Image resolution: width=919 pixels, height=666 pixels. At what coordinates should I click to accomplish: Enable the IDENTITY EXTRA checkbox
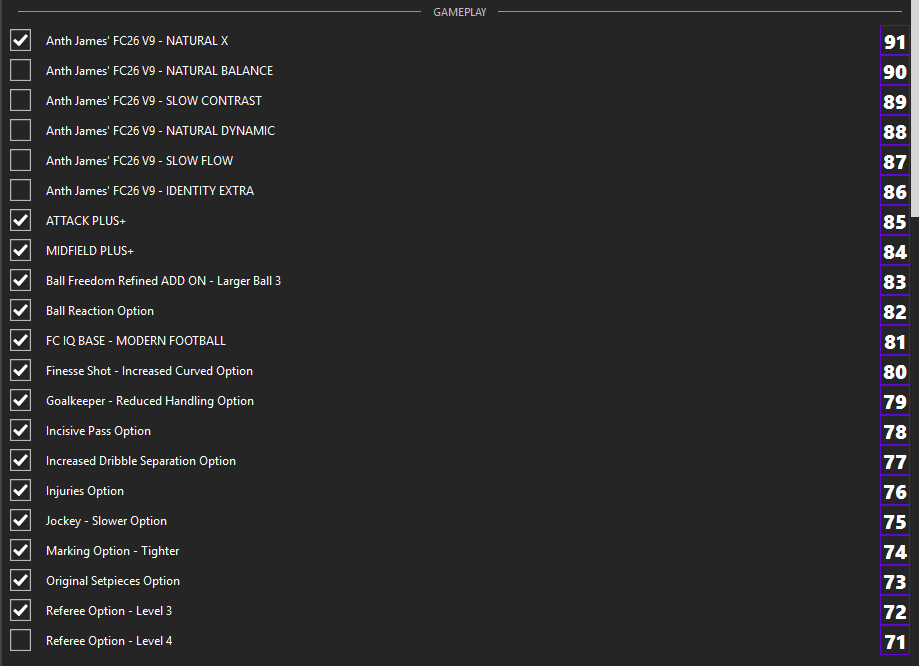coord(21,190)
